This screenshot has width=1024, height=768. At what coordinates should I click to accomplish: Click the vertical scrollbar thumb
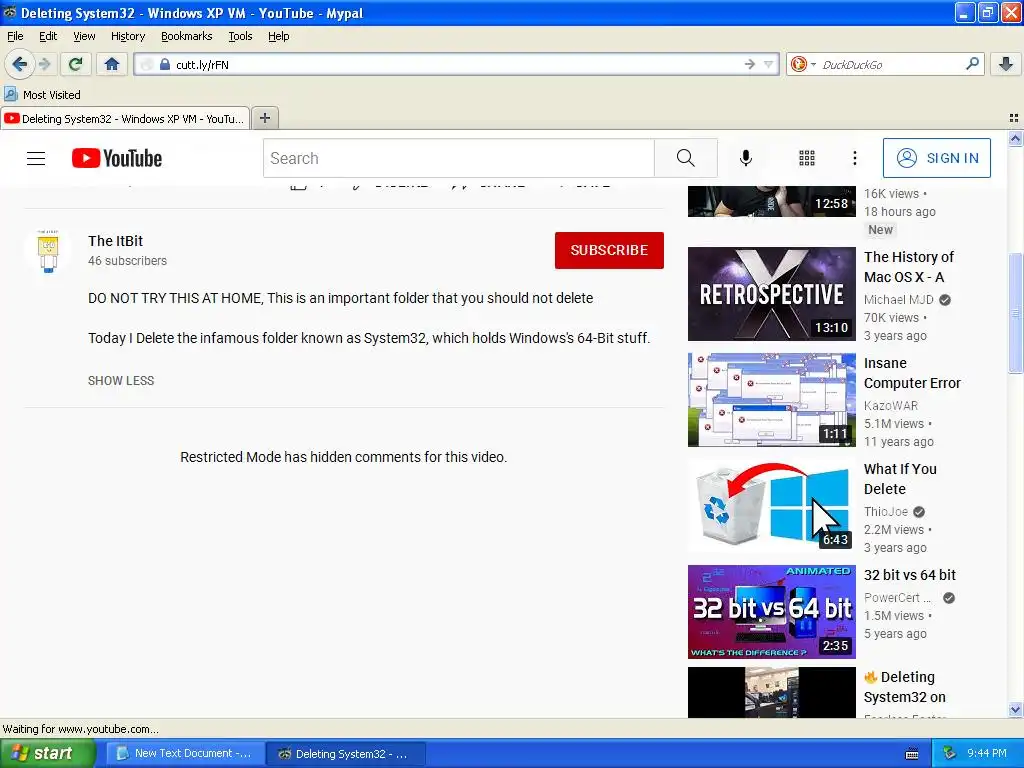click(x=1015, y=312)
